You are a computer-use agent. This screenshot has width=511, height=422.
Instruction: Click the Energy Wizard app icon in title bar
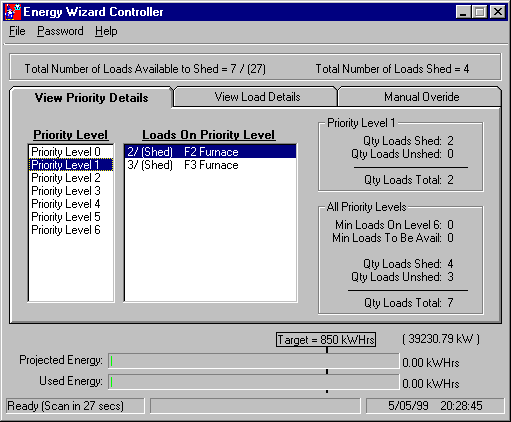coord(13,12)
